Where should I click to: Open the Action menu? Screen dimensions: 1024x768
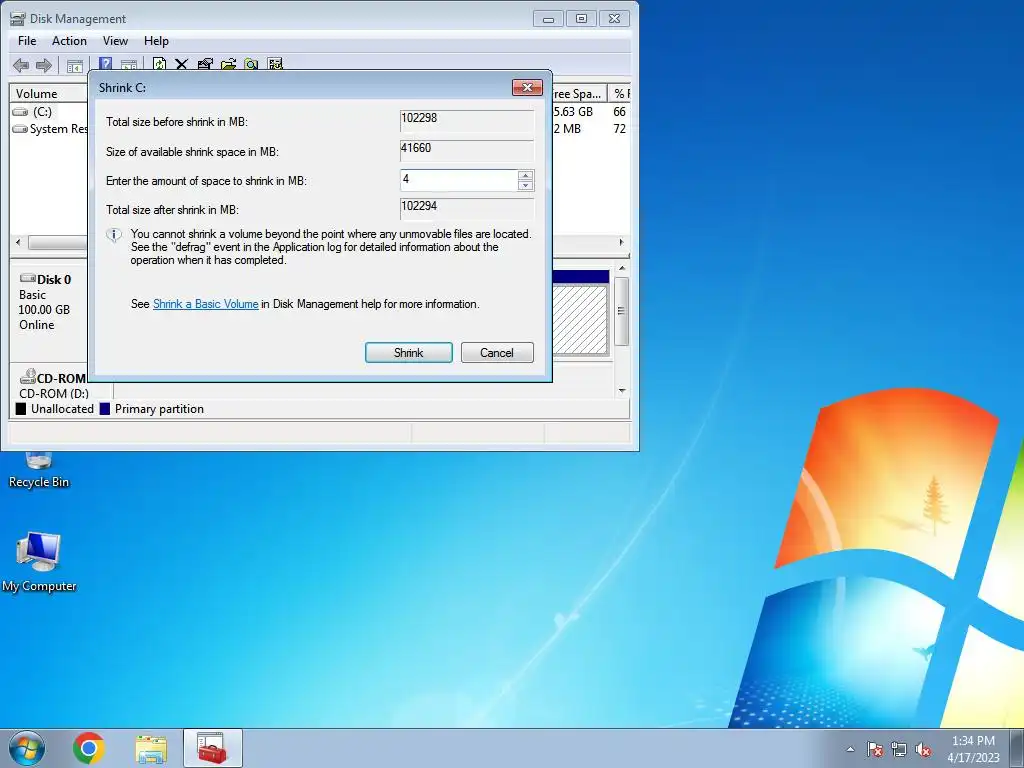pyautogui.click(x=69, y=40)
